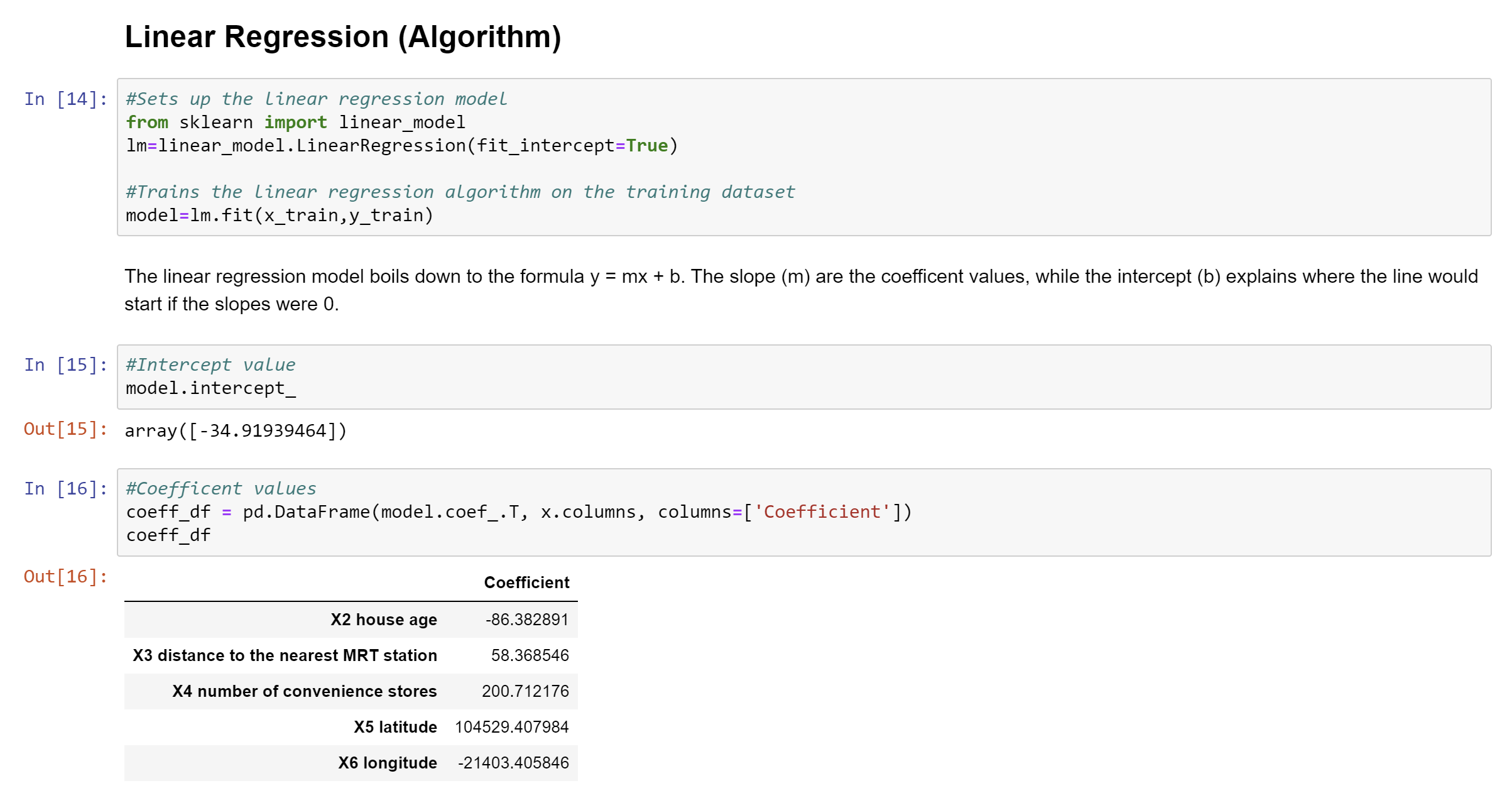Screen dimensions: 1512x798
Task: Click the lm.fit(x_train,y_train) code line
Action: pyautogui.click(x=280, y=216)
